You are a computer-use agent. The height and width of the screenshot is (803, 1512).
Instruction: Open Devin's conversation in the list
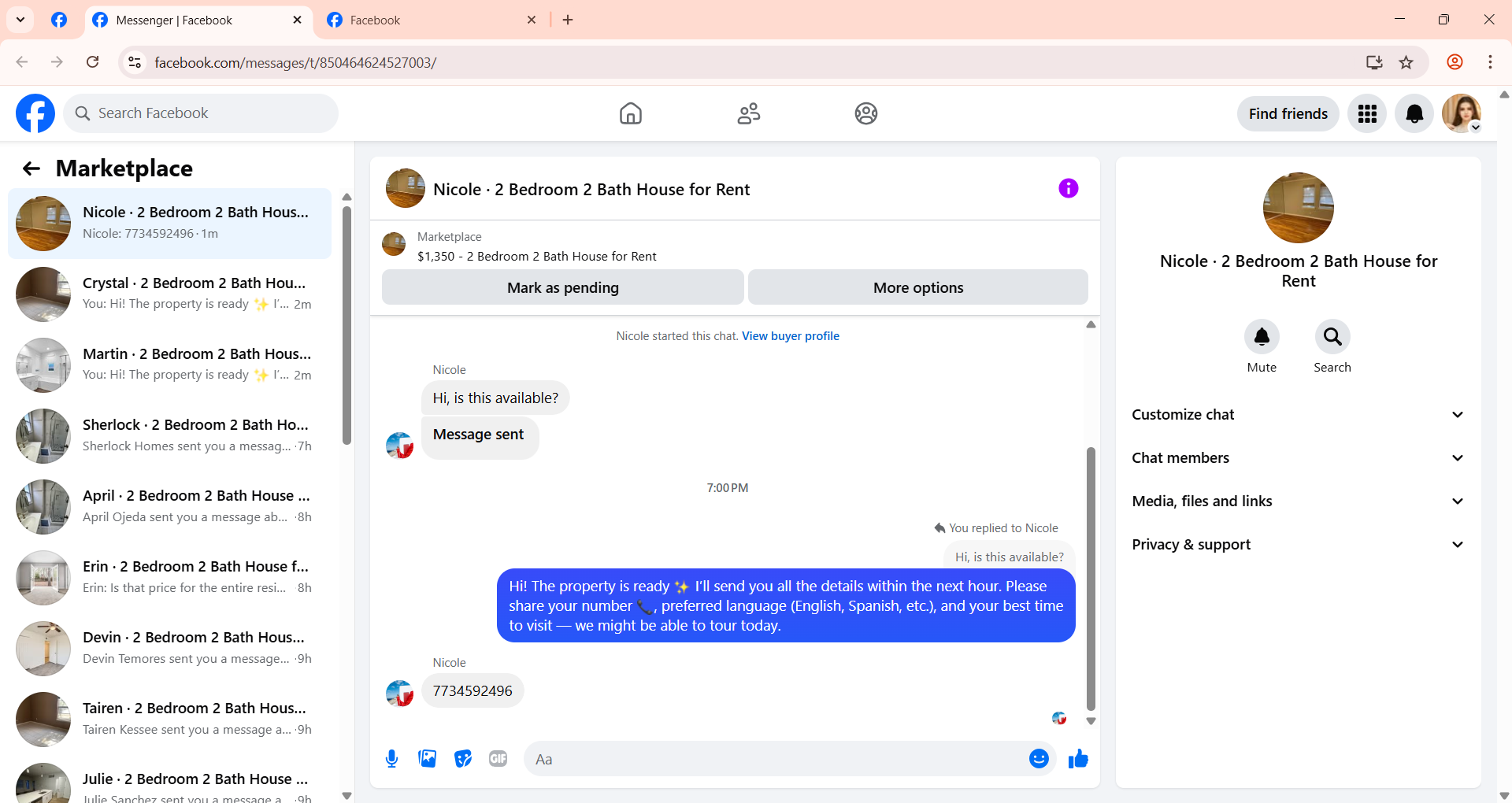169,649
